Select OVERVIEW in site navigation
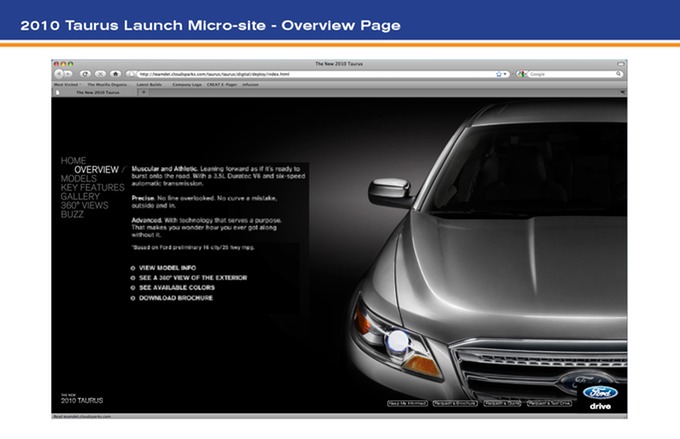 tap(96, 170)
